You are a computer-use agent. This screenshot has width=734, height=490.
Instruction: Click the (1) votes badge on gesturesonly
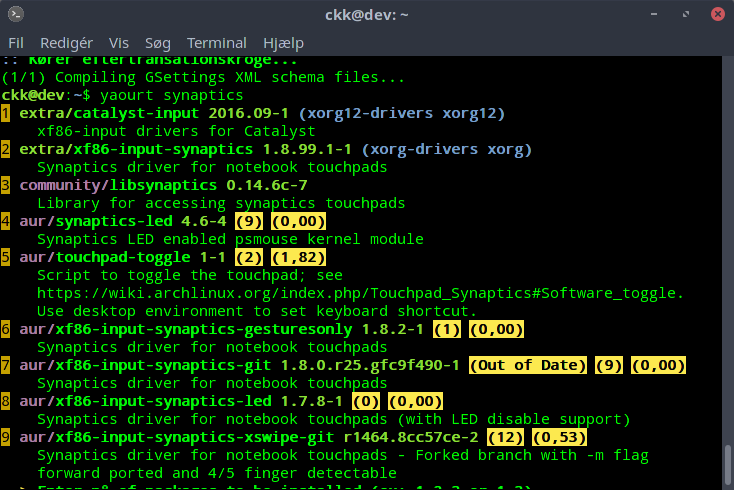coord(447,329)
